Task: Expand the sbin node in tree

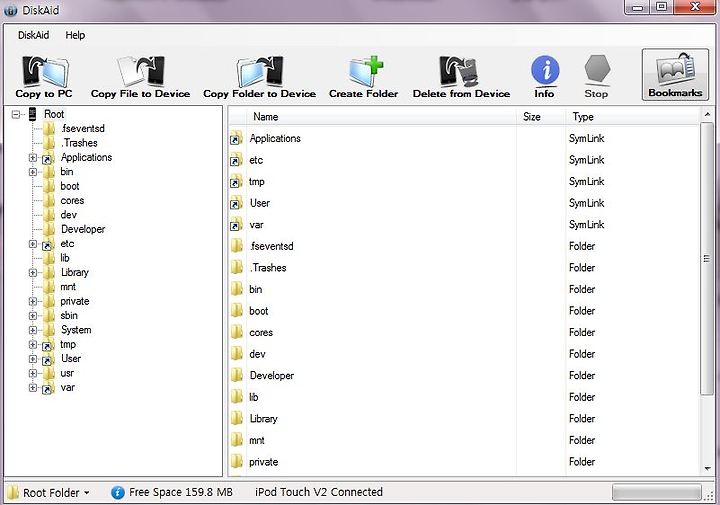Action: tap(33, 315)
